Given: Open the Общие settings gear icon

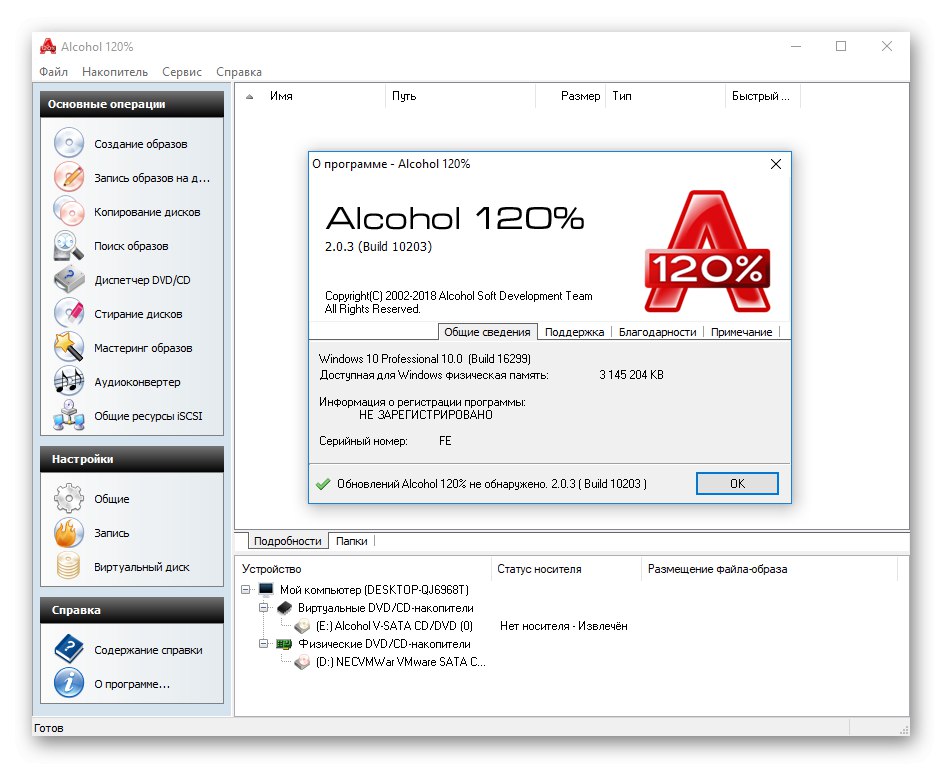Looking at the screenshot, I should click(x=68, y=498).
